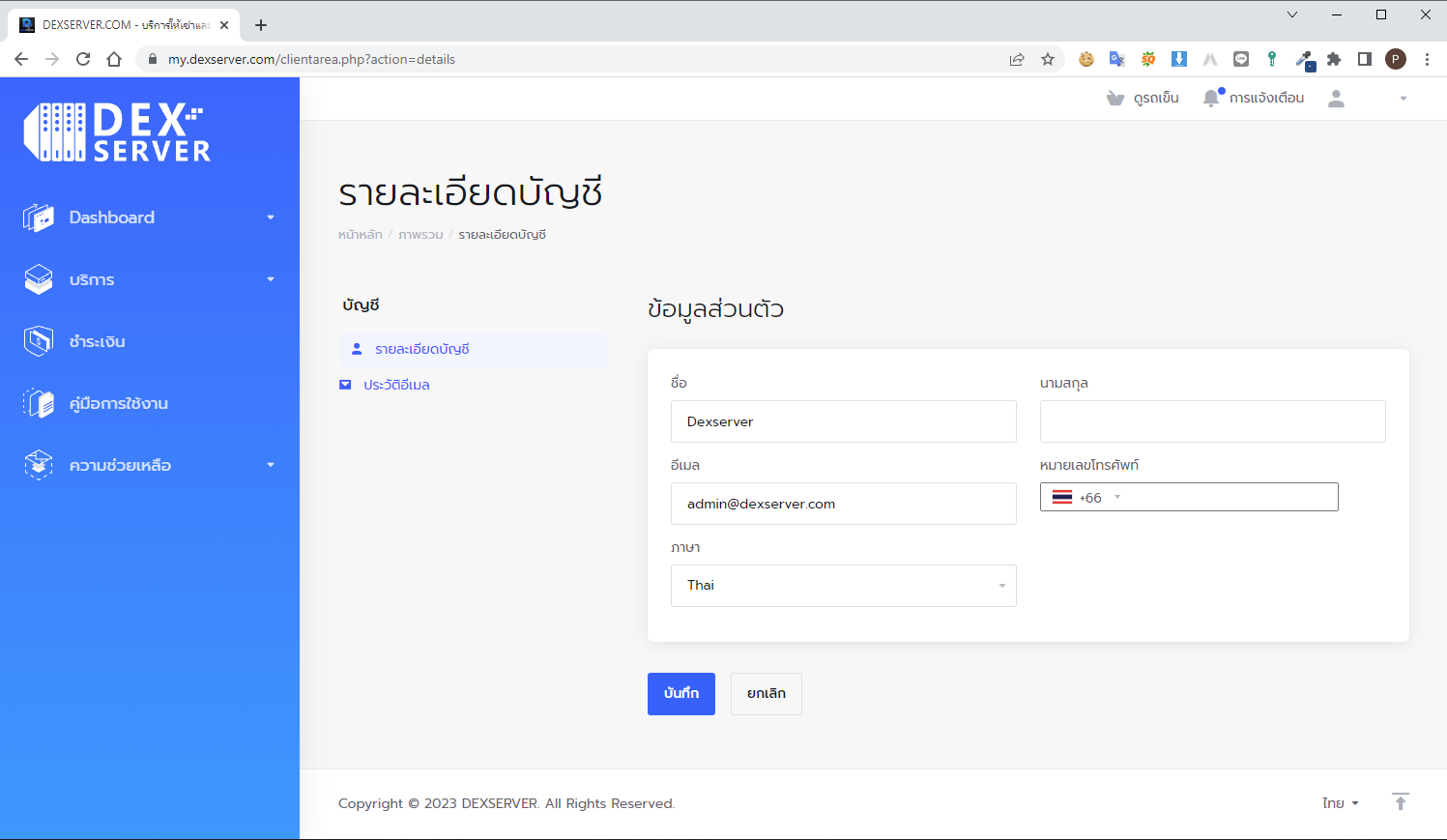Select the DEXSERVER.COM browser tab
This screenshot has height=840, width=1447.
[116, 24]
